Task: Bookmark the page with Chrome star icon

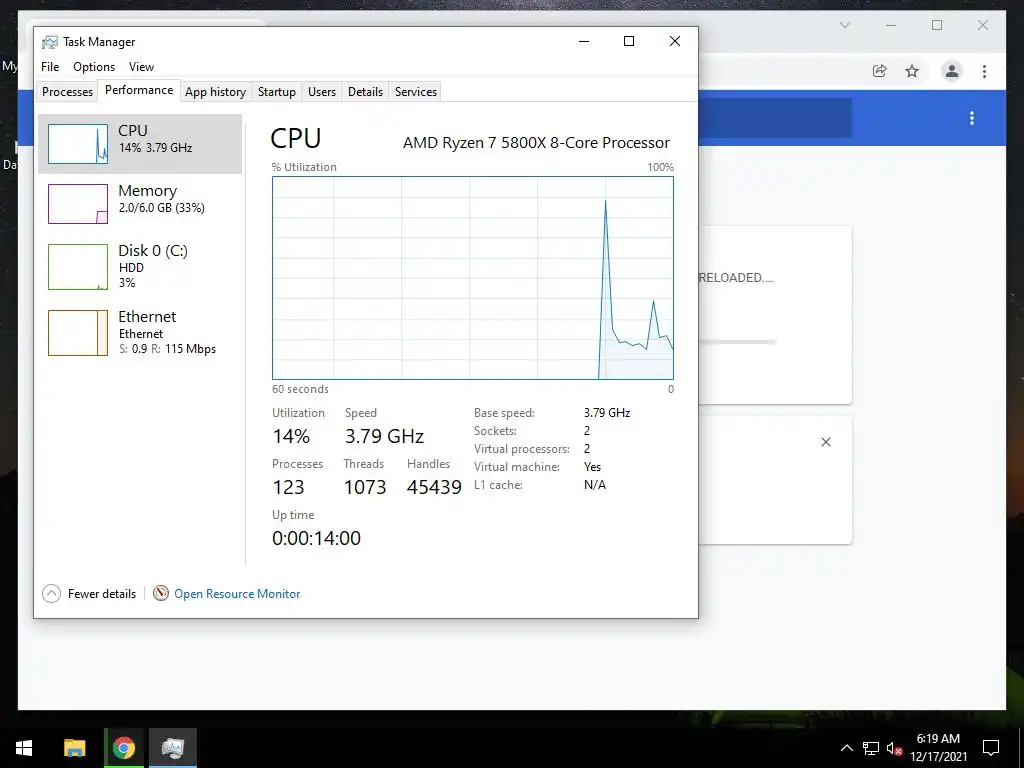Action: click(912, 71)
